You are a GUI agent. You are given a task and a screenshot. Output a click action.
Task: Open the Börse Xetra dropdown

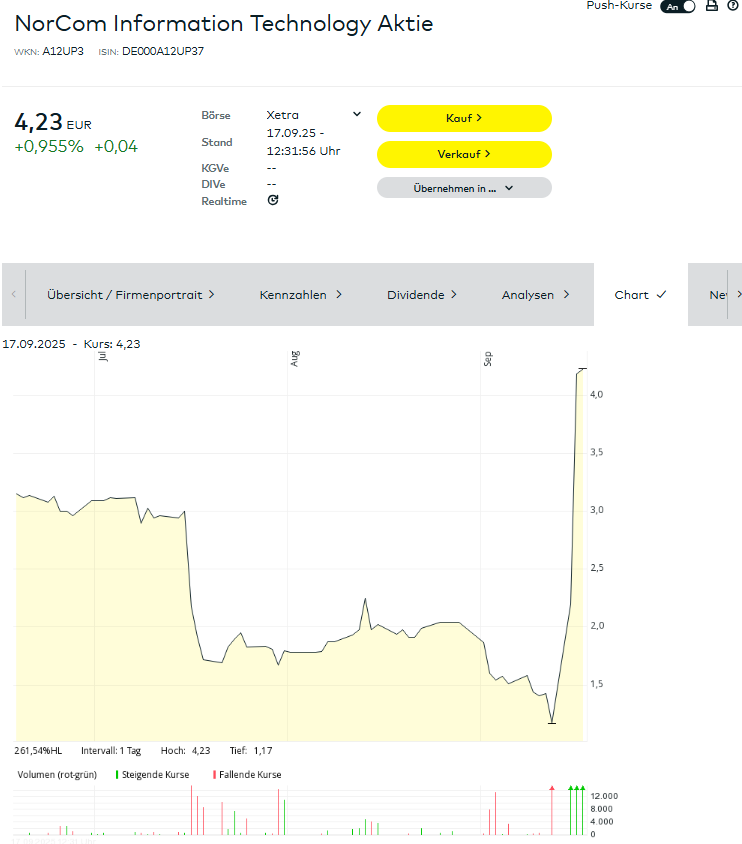tap(313, 115)
